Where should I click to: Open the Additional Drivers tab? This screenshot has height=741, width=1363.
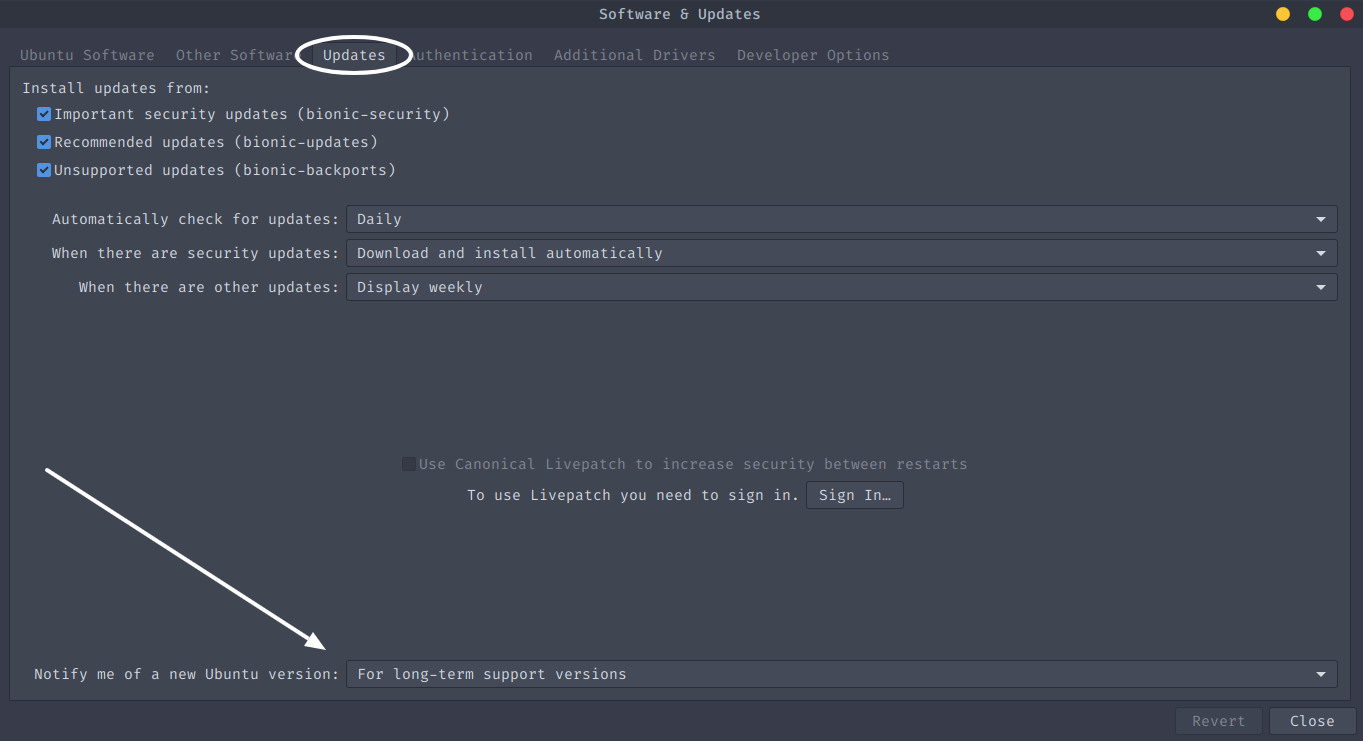pyautogui.click(x=635, y=55)
